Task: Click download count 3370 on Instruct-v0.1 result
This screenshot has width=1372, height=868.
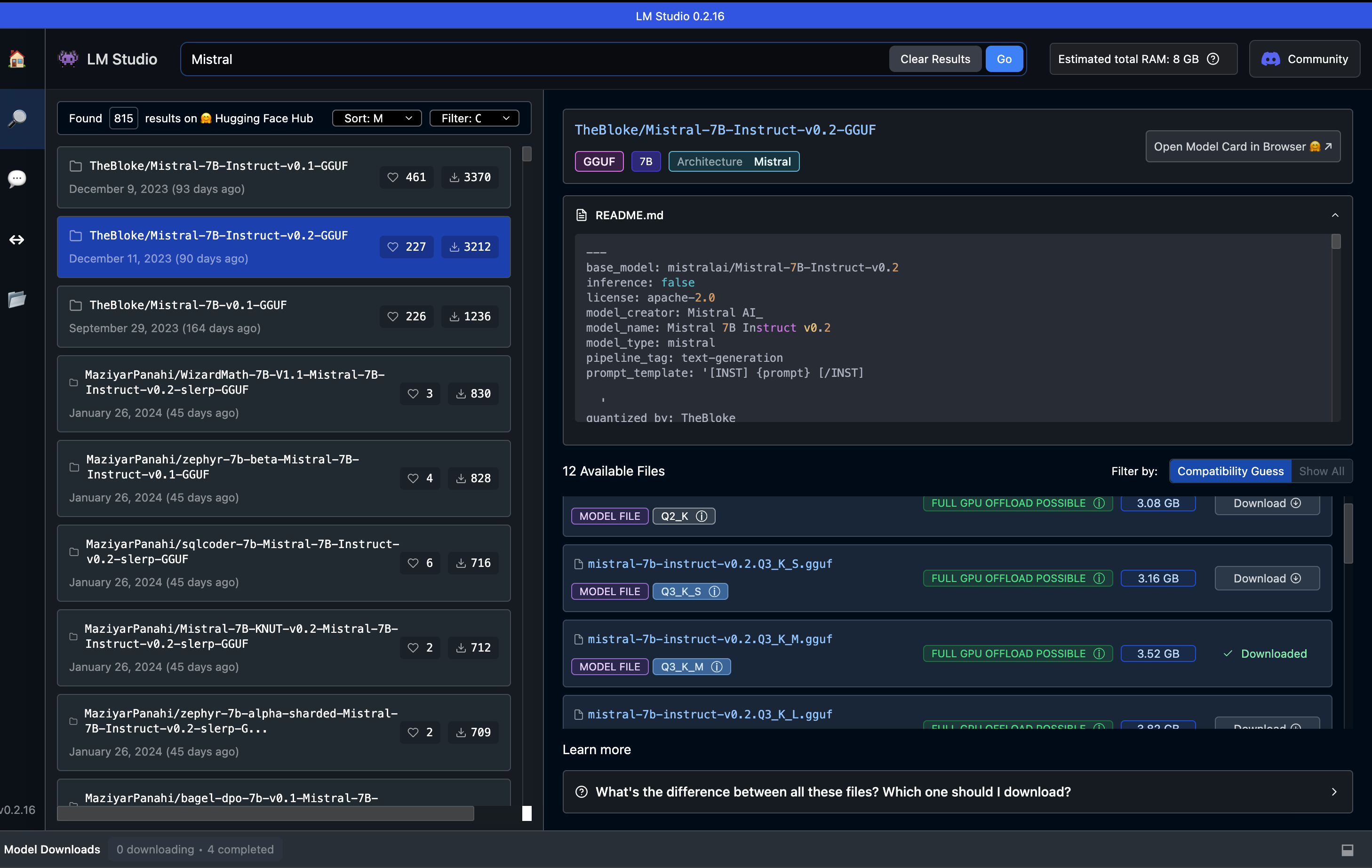Action: coord(470,177)
